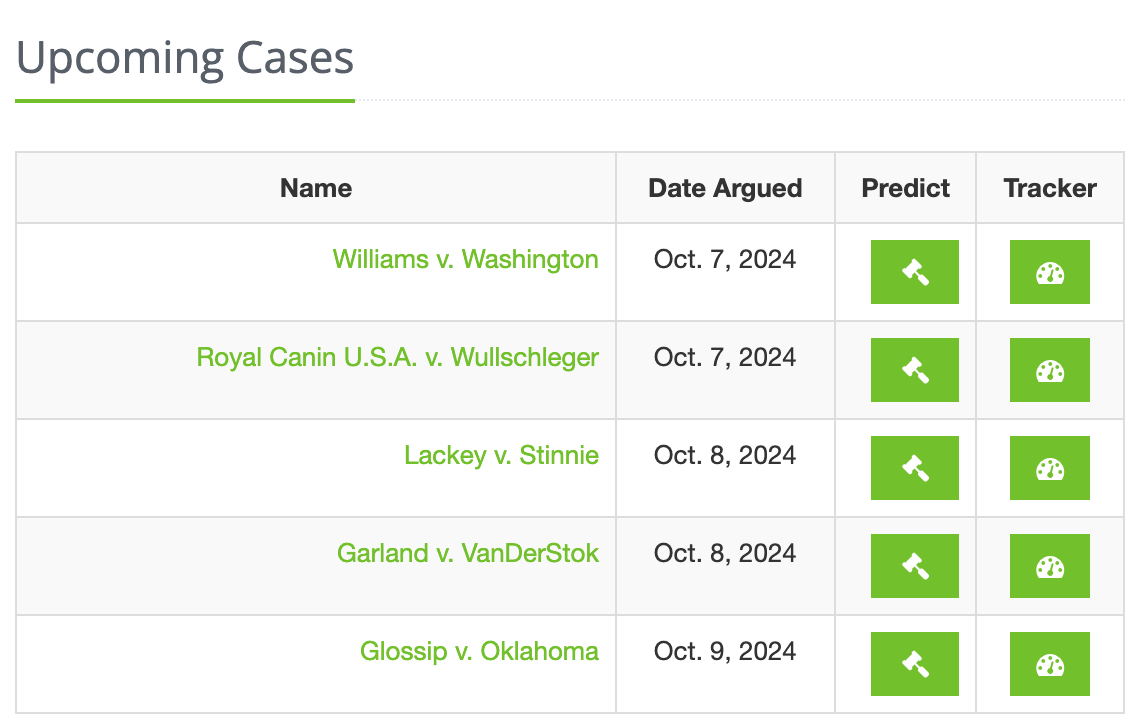
Task: Click the predict gavel for Lackey v. Stinnie
Action: tap(914, 468)
